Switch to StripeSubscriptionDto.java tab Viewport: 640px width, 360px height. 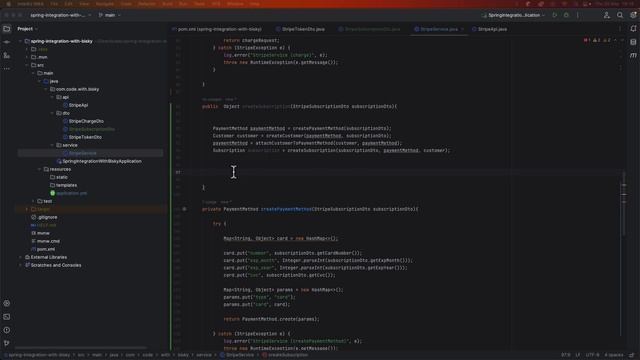pyautogui.click(x=370, y=29)
